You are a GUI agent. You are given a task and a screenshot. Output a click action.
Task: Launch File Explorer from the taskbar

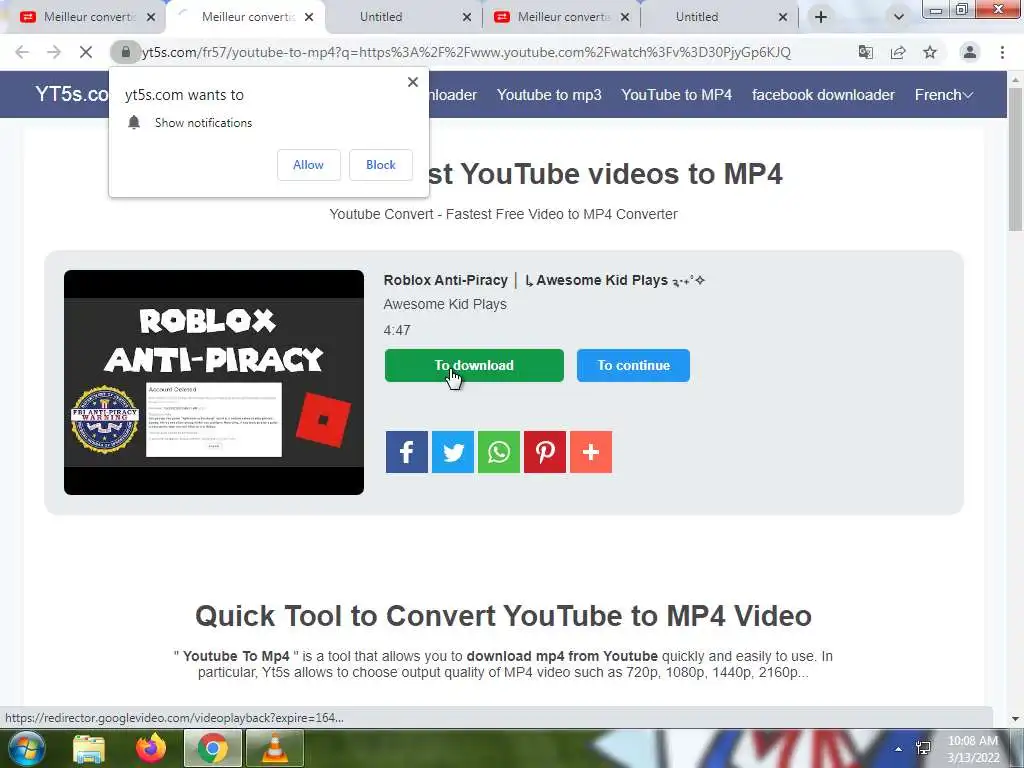89,748
